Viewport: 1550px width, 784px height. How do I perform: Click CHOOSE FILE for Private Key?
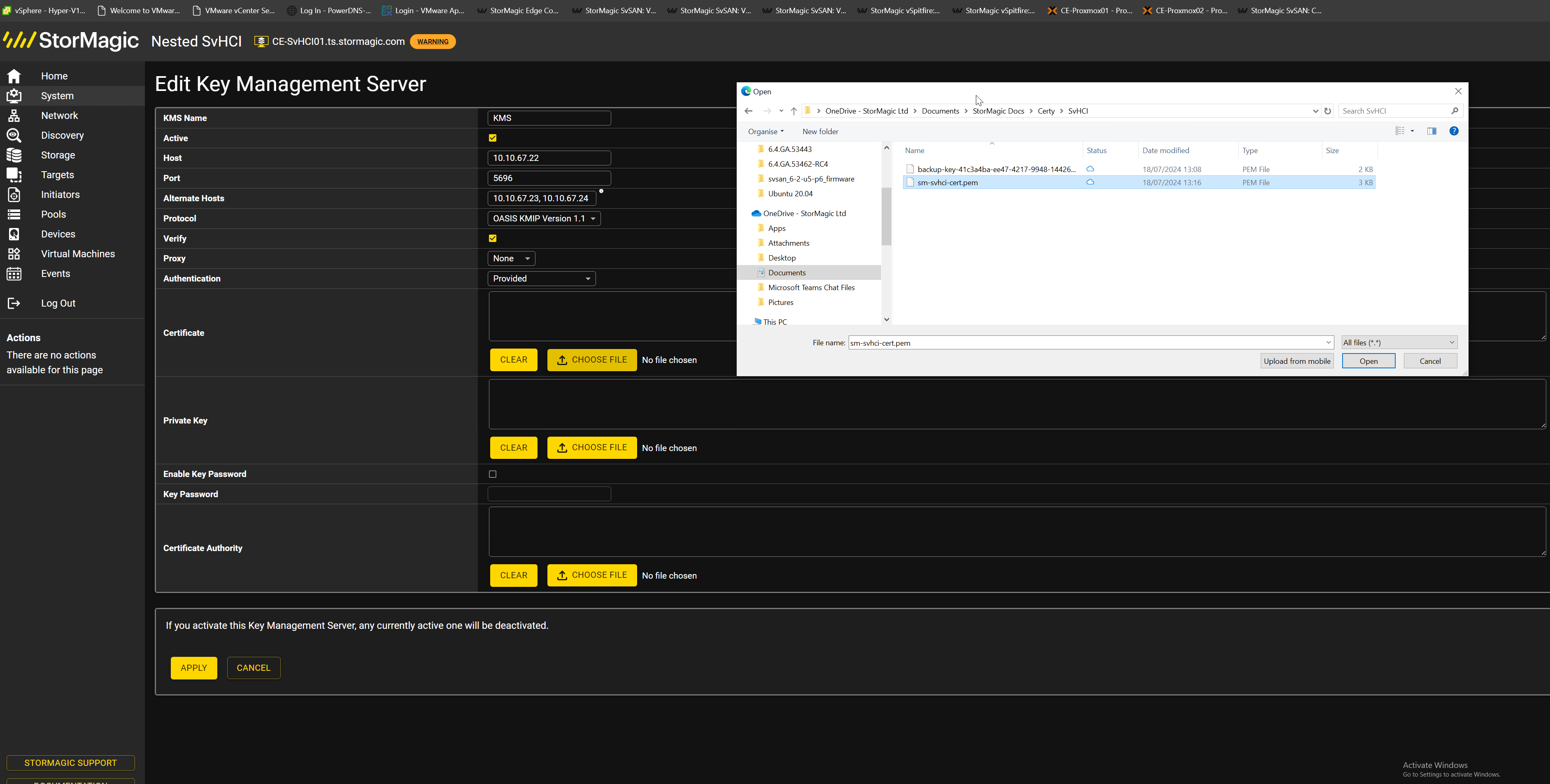(x=592, y=448)
